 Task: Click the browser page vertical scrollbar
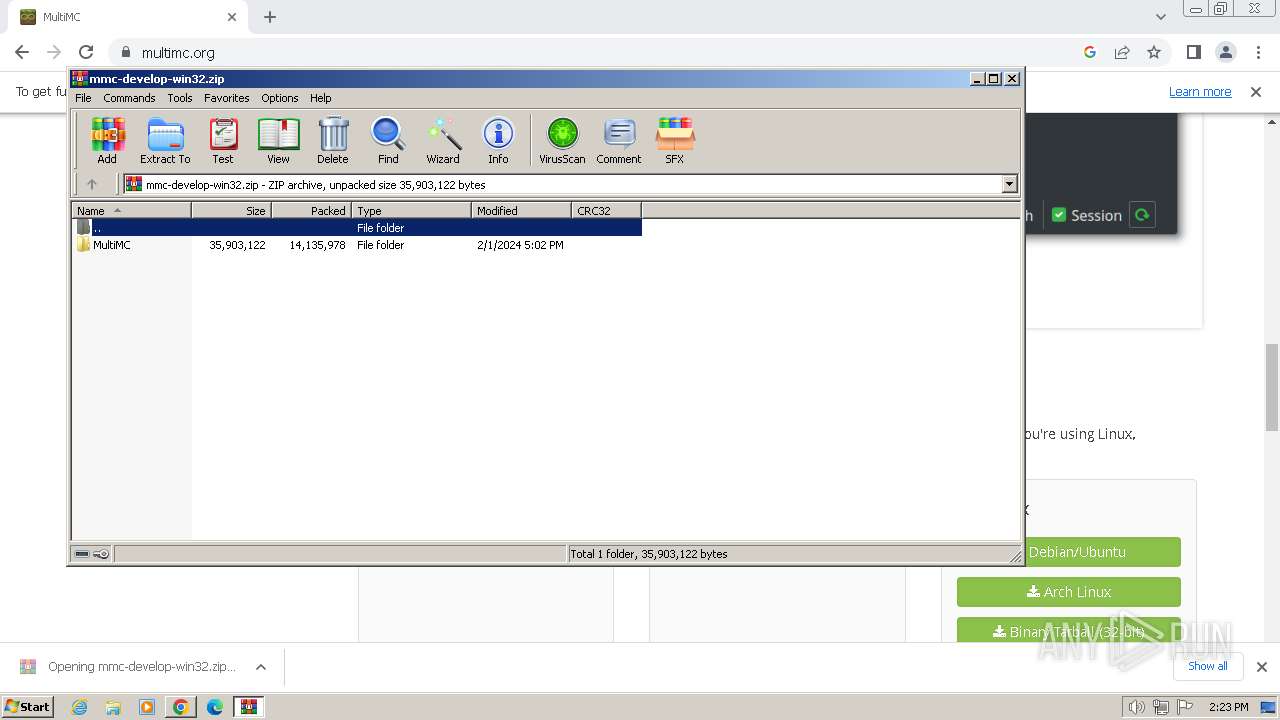tap(1272, 388)
